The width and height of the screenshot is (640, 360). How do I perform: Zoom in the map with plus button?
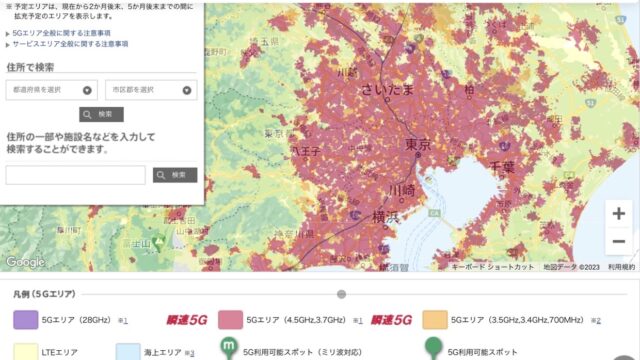coord(619,213)
